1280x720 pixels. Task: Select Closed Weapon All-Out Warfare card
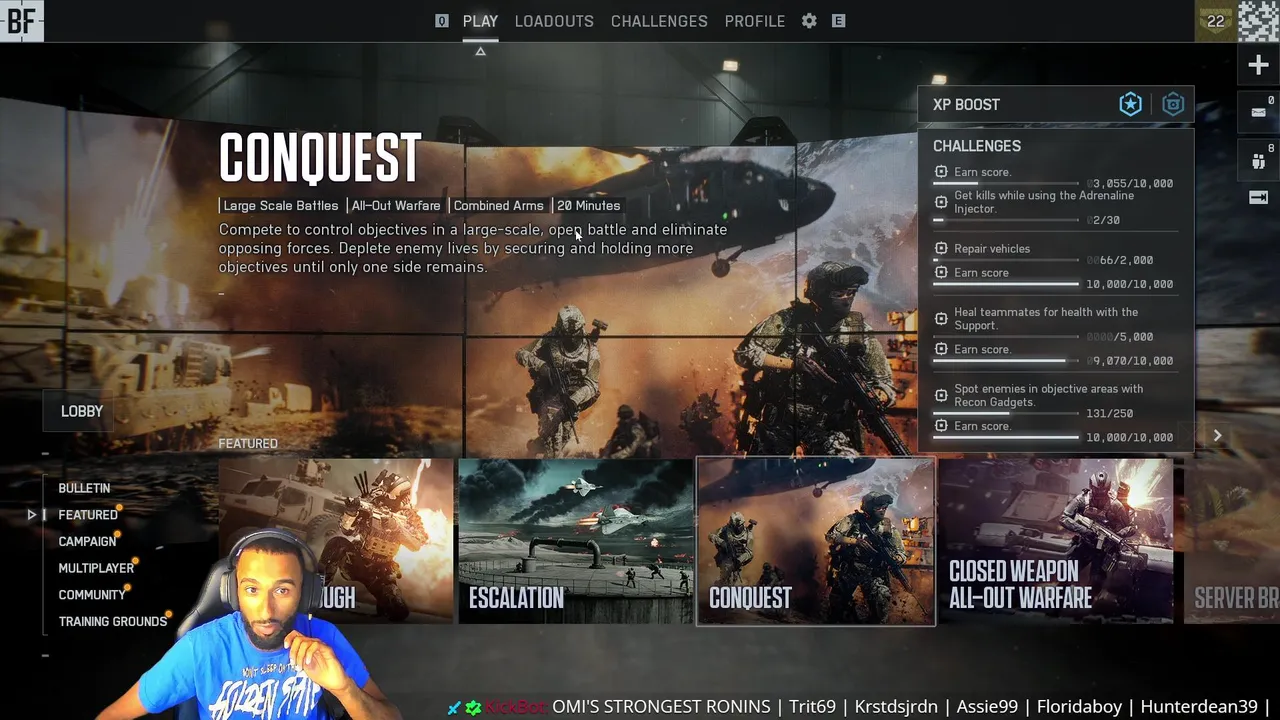[1056, 541]
